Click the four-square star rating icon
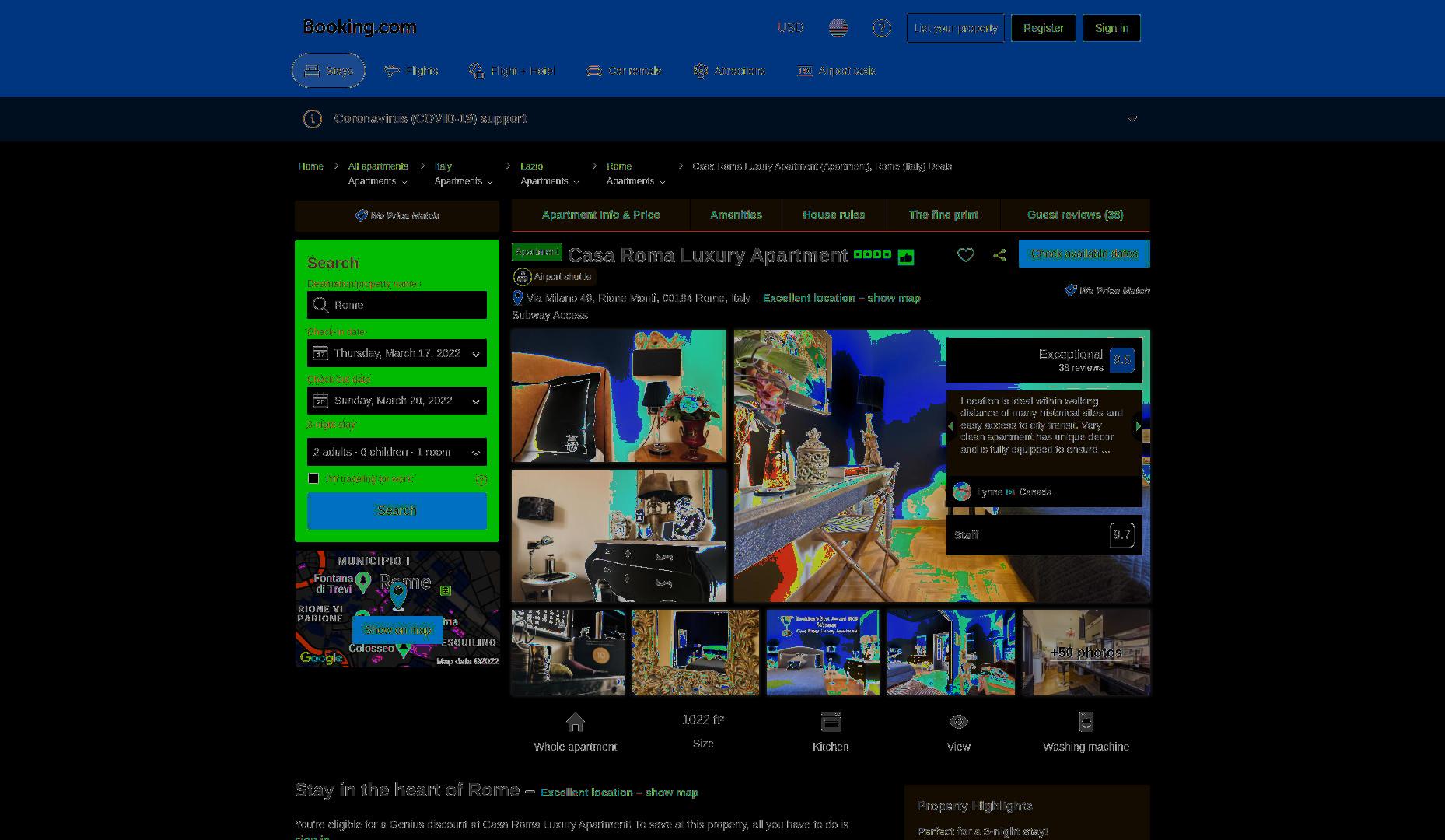 [872, 254]
